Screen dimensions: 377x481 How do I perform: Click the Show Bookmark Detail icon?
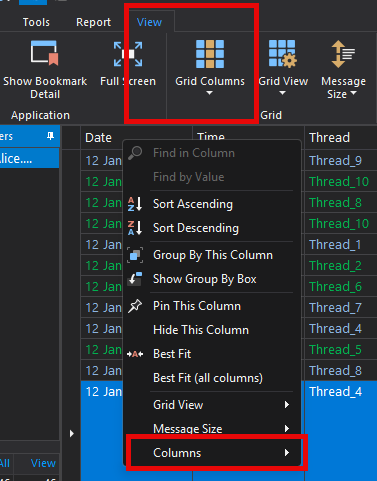click(45, 53)
